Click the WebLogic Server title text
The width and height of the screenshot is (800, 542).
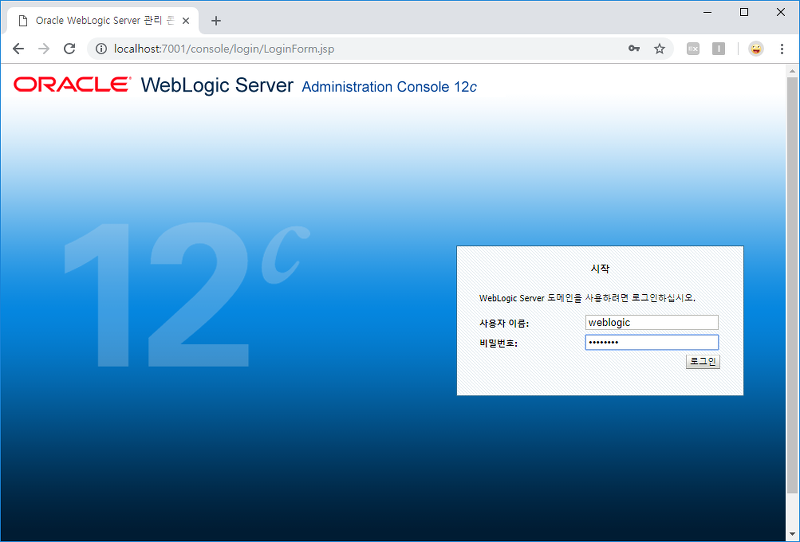(x=217, y=85)
